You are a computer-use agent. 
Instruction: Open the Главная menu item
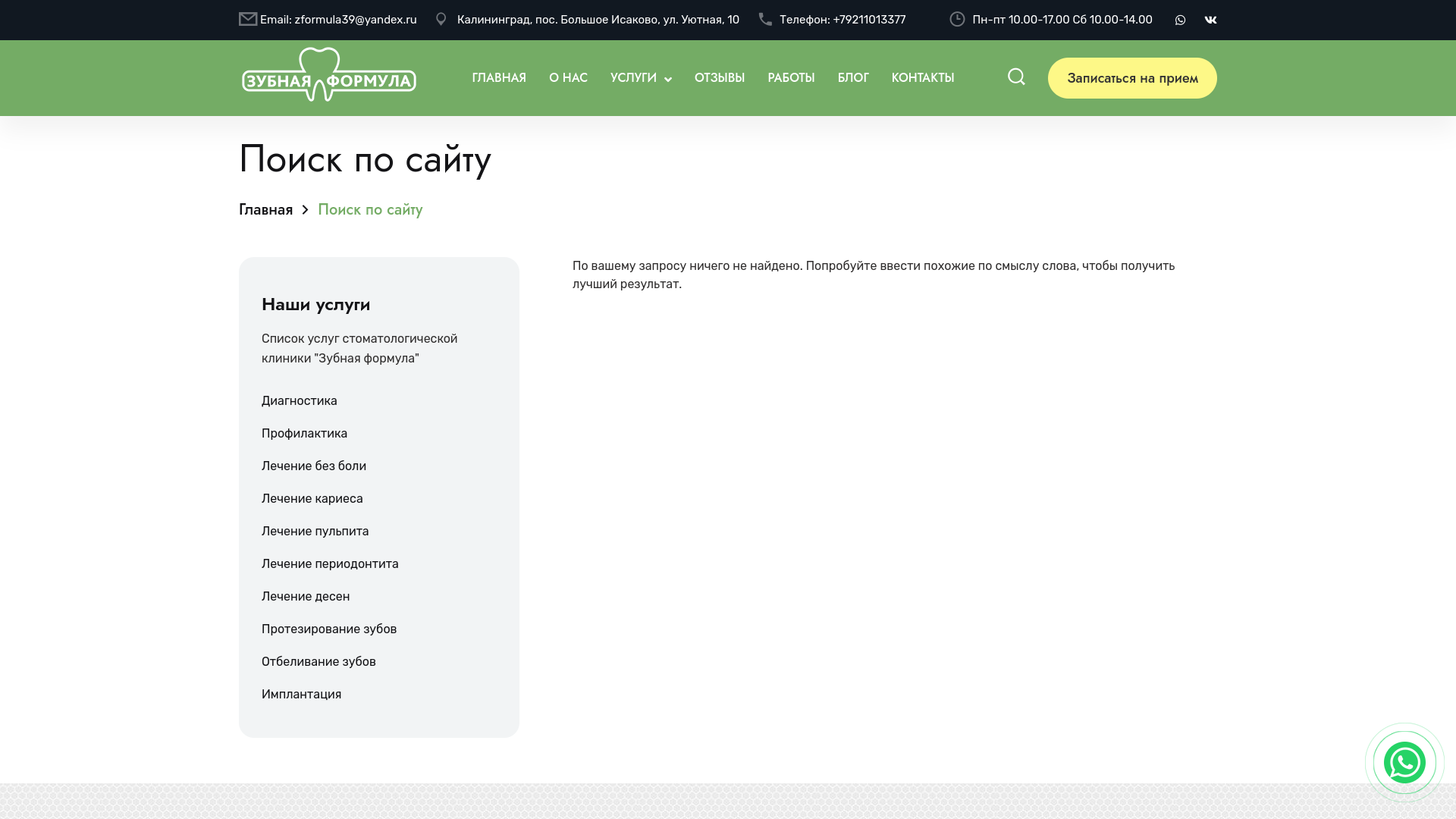[499, 78]
